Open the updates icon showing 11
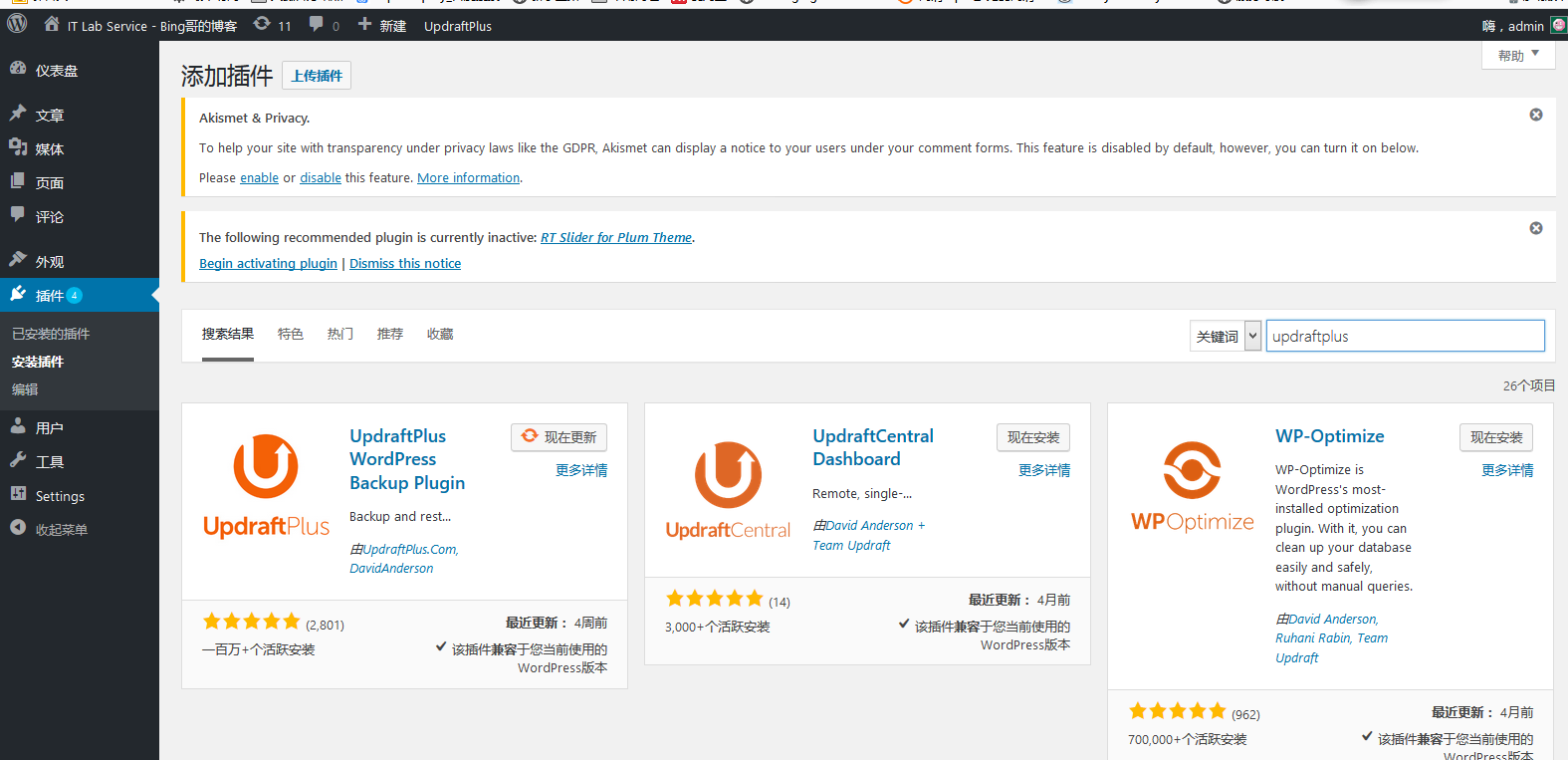Viewport: 1568px width, 760px height. 262,24
